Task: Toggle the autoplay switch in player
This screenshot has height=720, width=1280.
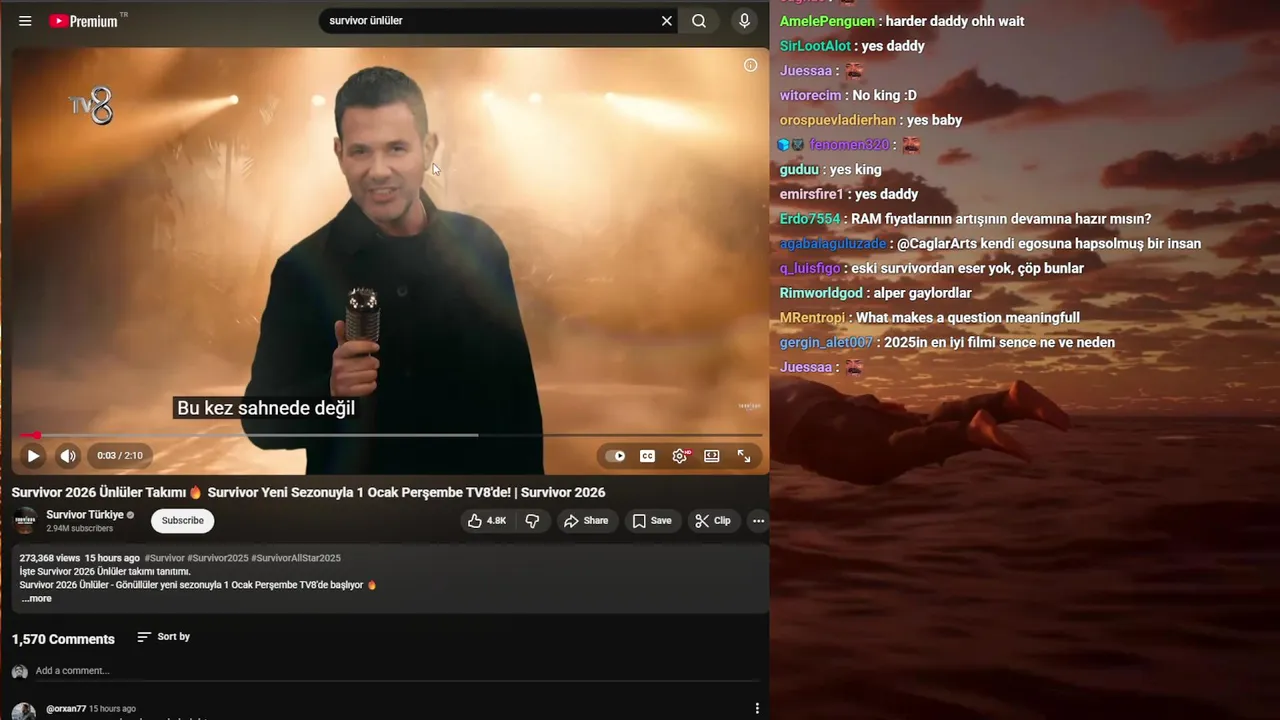Action: coord(616,456)
